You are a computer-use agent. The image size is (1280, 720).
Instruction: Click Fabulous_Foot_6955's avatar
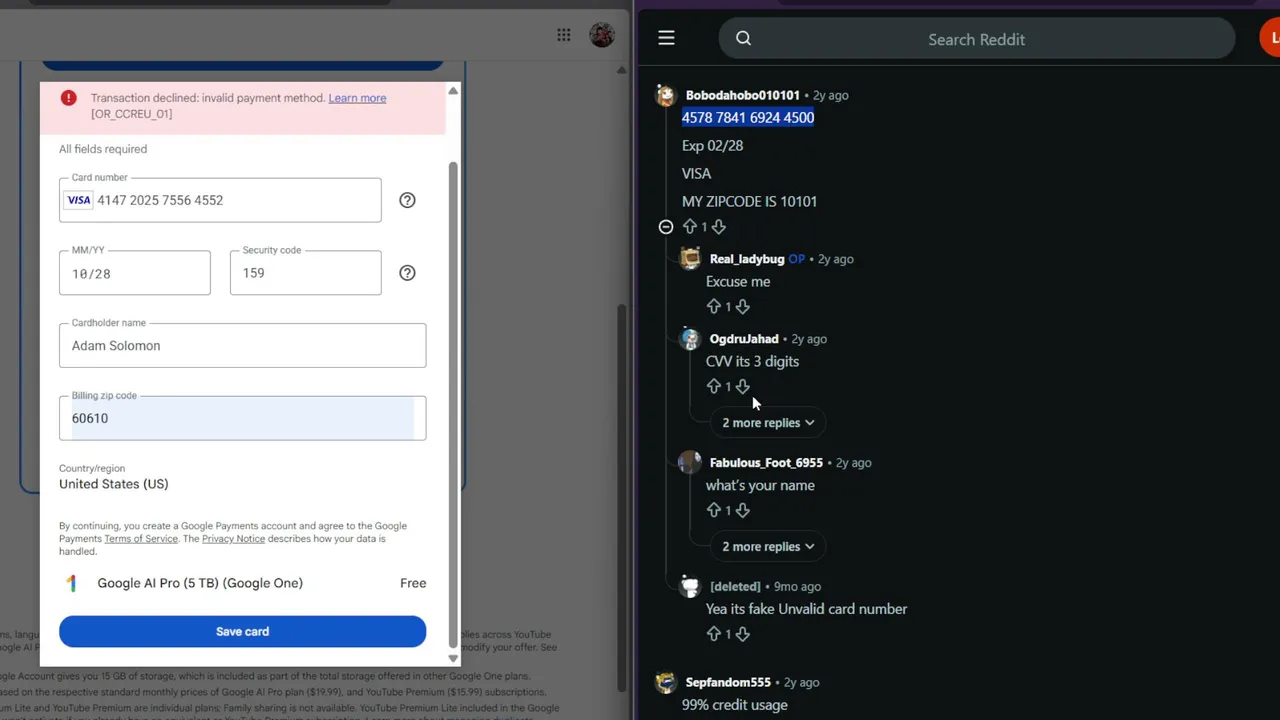[690, 463]
